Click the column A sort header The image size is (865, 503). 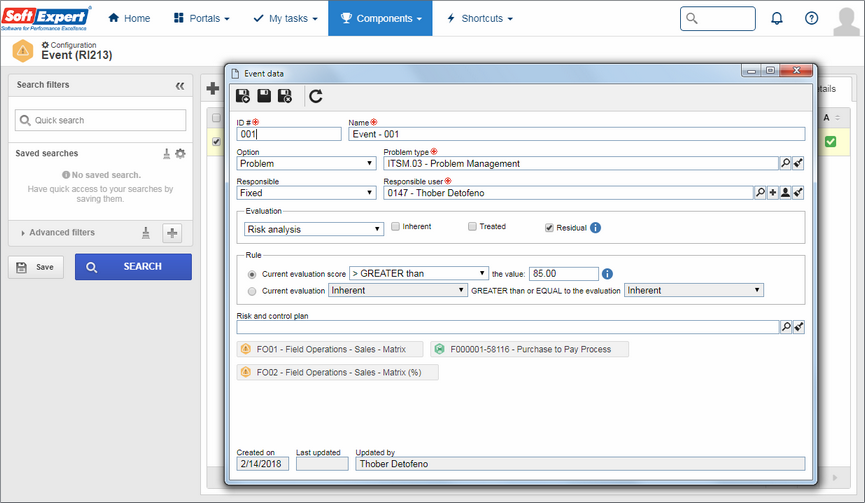(831, 117)
